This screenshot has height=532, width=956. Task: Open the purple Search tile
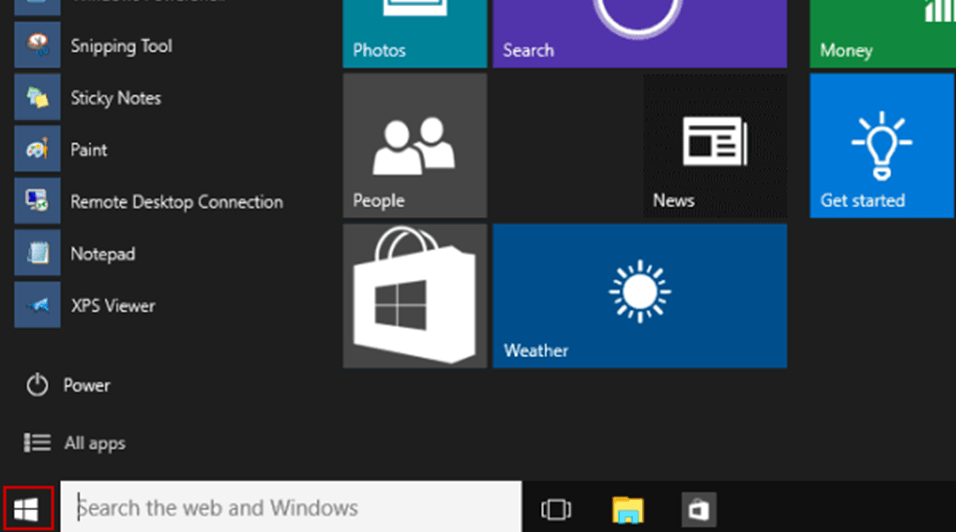tap(639, 33)
